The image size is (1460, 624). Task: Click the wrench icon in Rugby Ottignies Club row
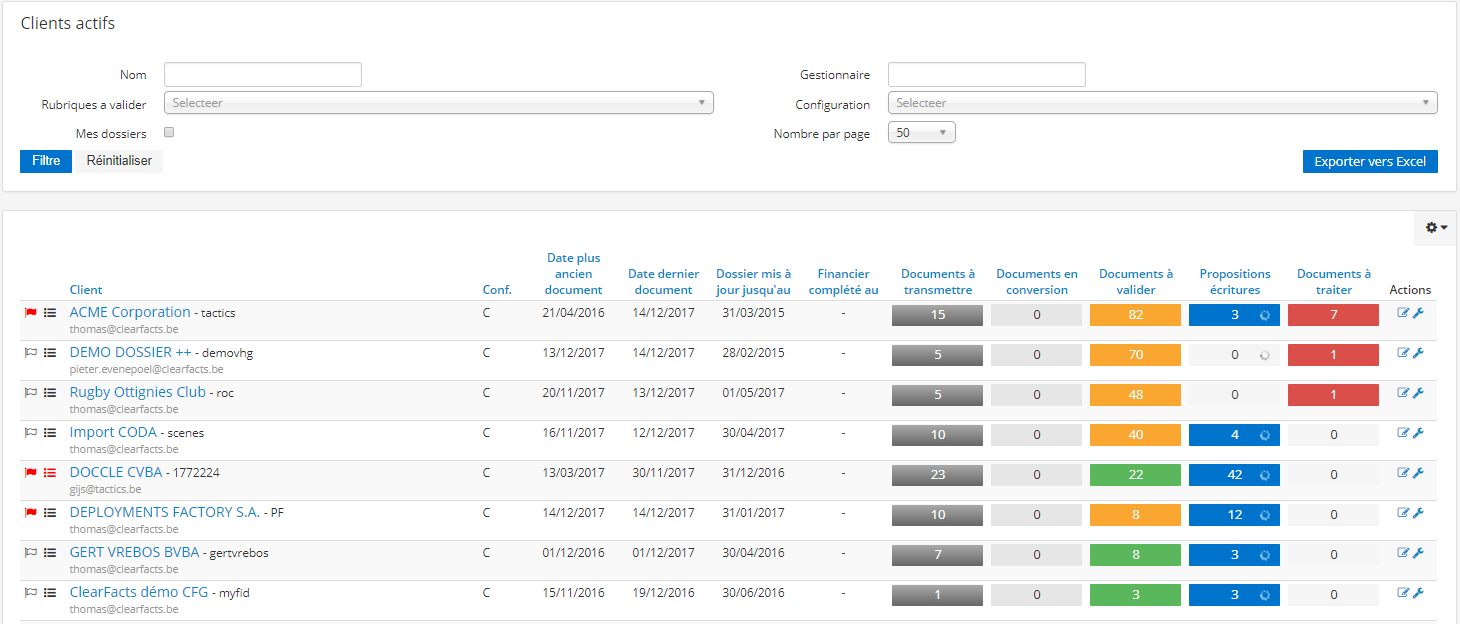[x=1418, y=393]
